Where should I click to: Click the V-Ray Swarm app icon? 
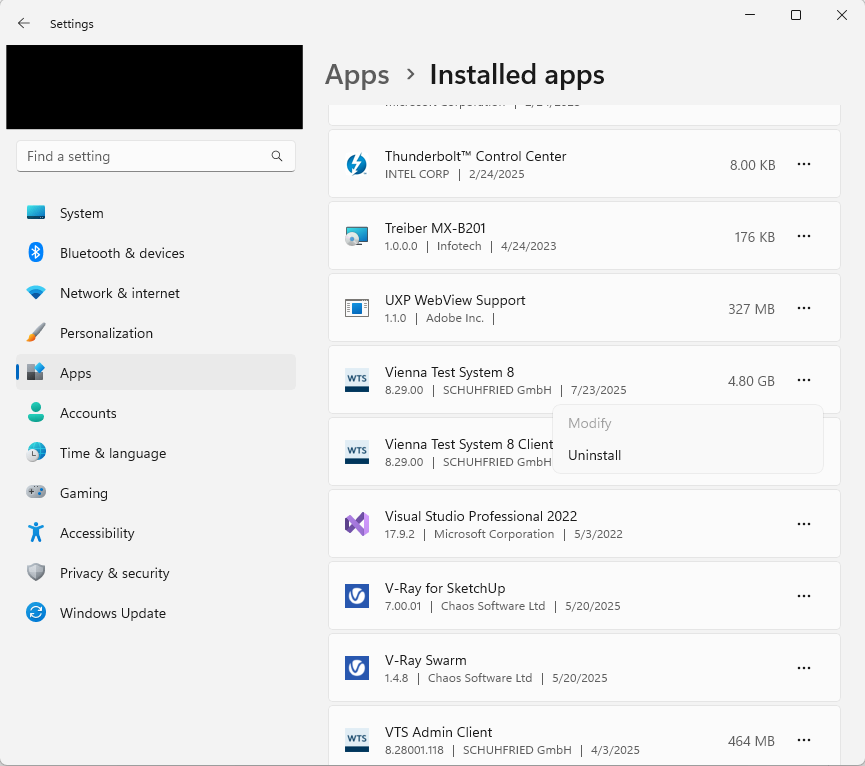tap(356, 668)
